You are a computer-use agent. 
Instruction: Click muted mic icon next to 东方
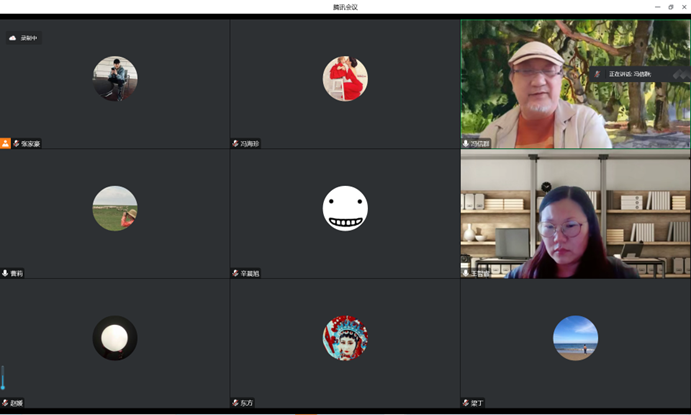coord(235,403)
